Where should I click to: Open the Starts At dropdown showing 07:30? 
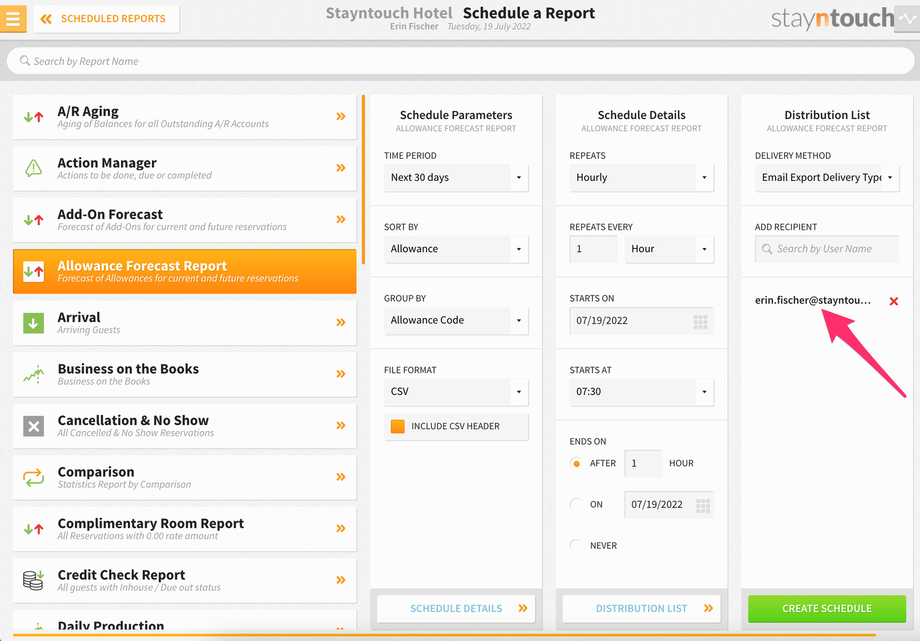641,392
